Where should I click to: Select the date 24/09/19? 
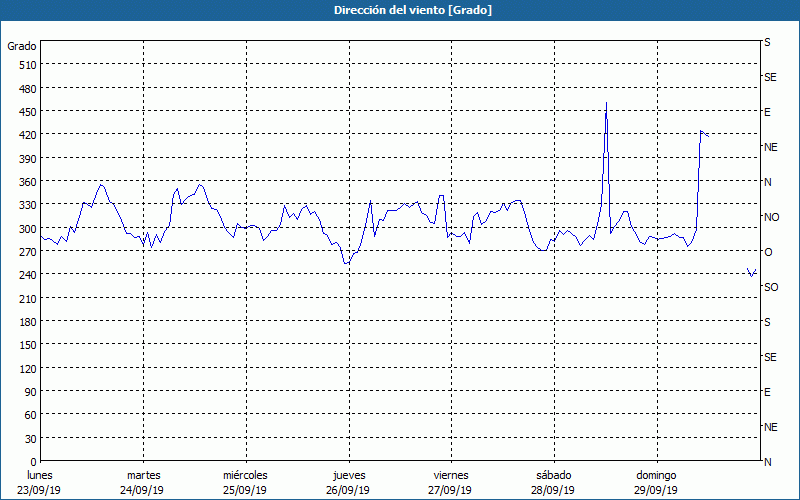tap(142, 490)
